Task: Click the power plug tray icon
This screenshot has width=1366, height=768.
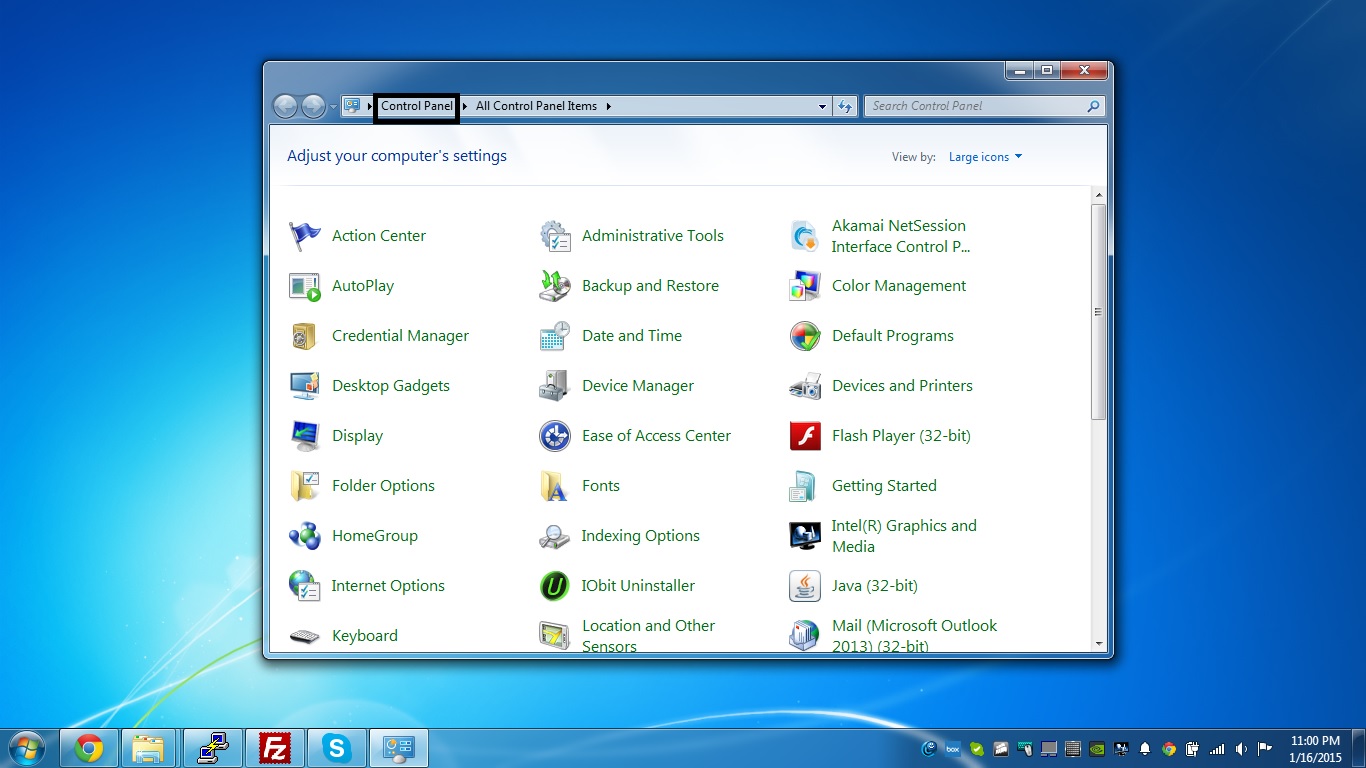Action: pyautogui.click(x=1193, y=748)
